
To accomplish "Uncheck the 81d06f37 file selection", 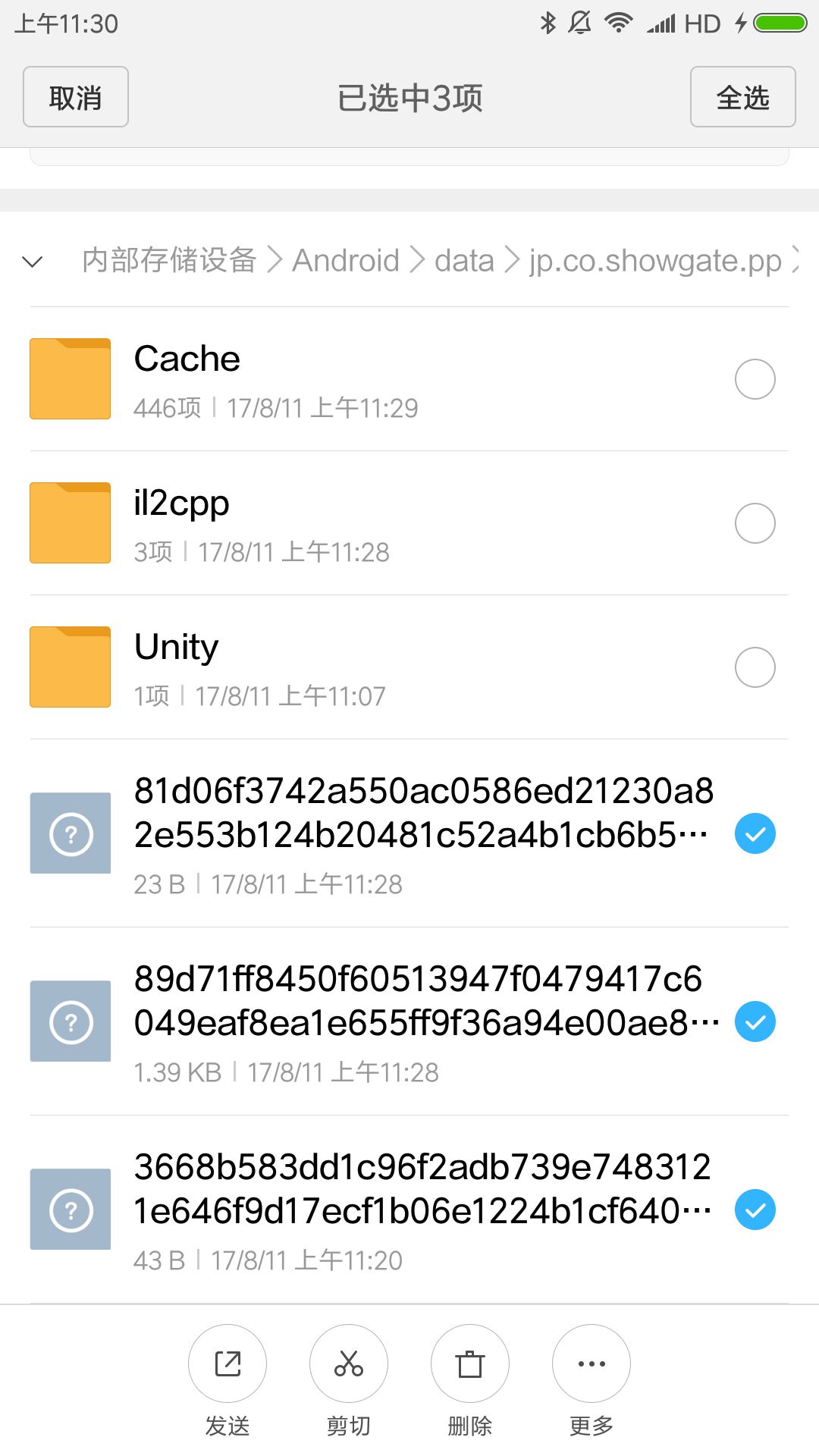I will coord(755,833).
